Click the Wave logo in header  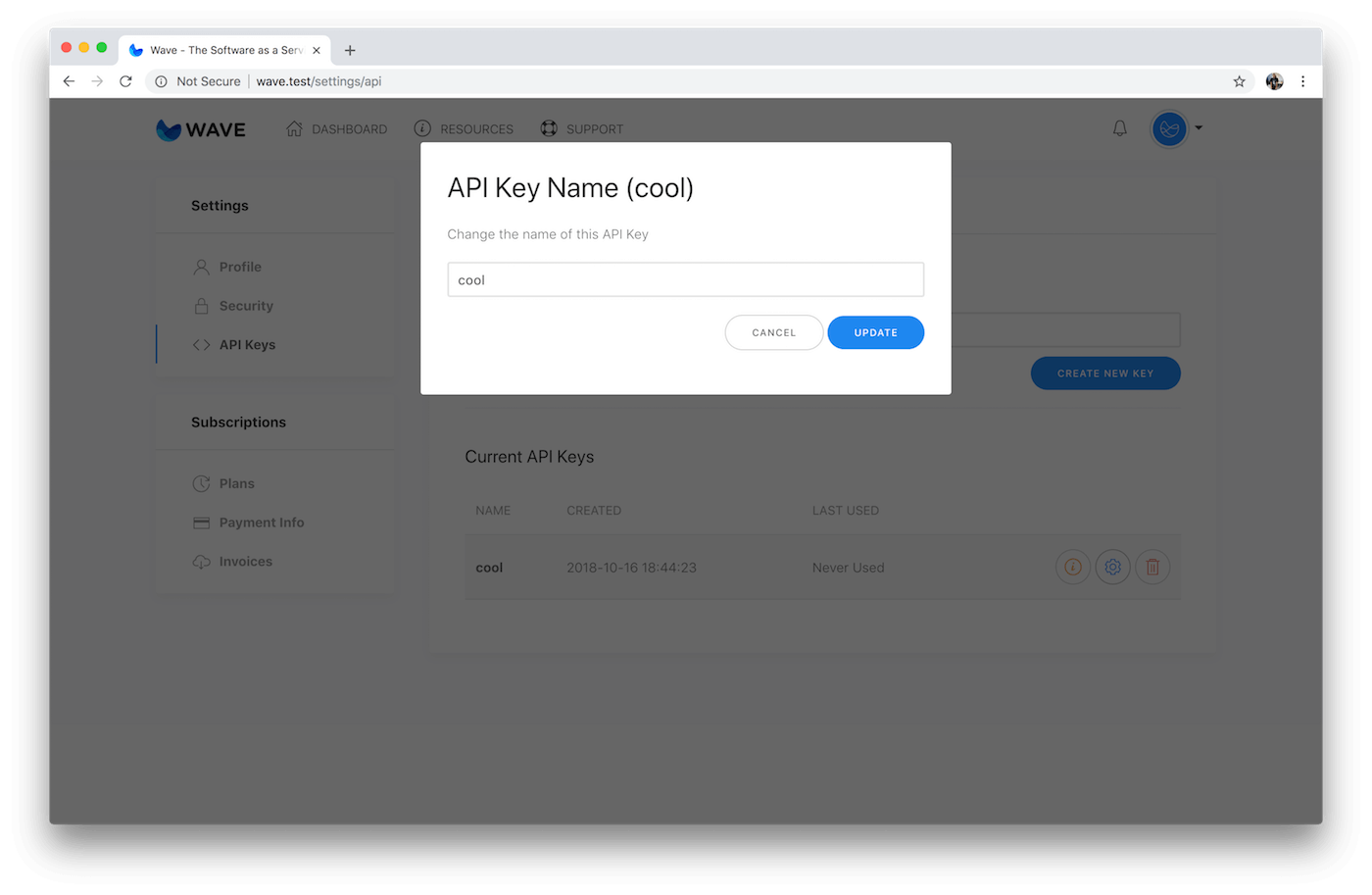[x=201, y=129]
